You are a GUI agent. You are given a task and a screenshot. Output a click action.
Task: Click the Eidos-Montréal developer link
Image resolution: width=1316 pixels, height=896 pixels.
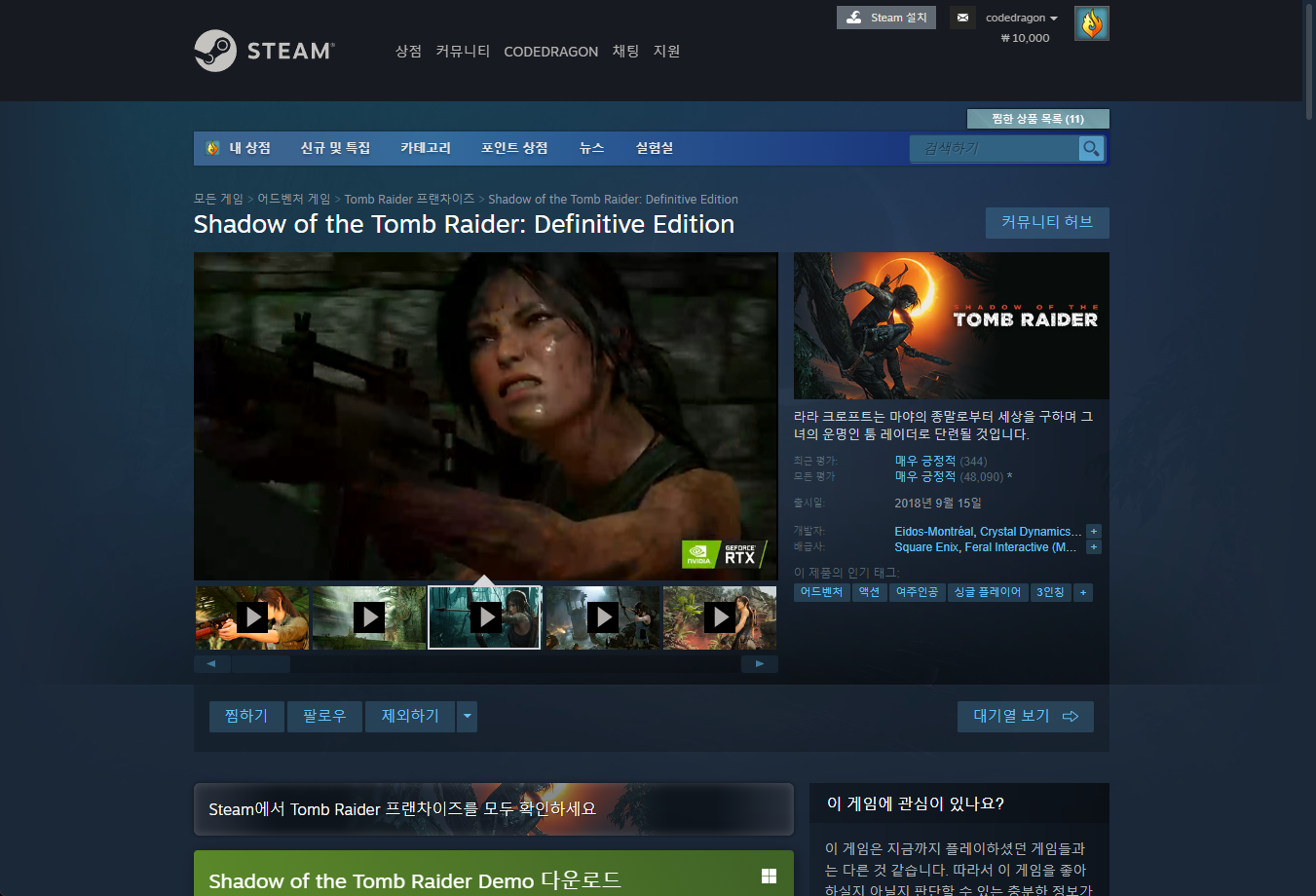click(934, 532)
